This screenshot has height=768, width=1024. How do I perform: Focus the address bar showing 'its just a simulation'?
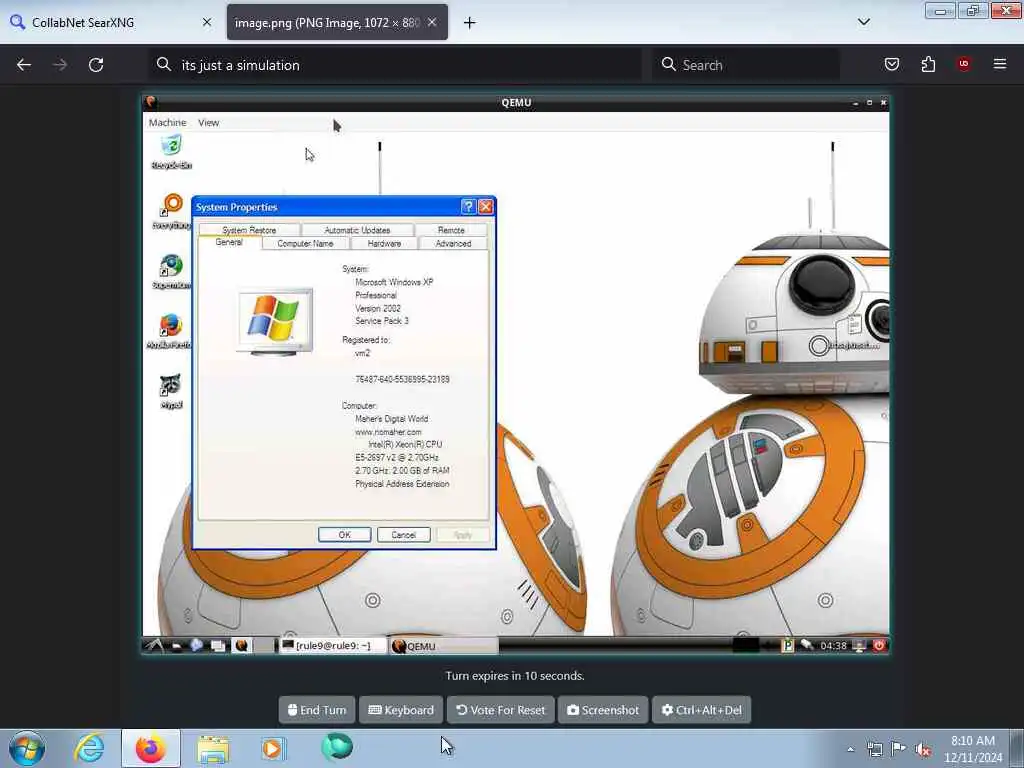pos(395,65)
